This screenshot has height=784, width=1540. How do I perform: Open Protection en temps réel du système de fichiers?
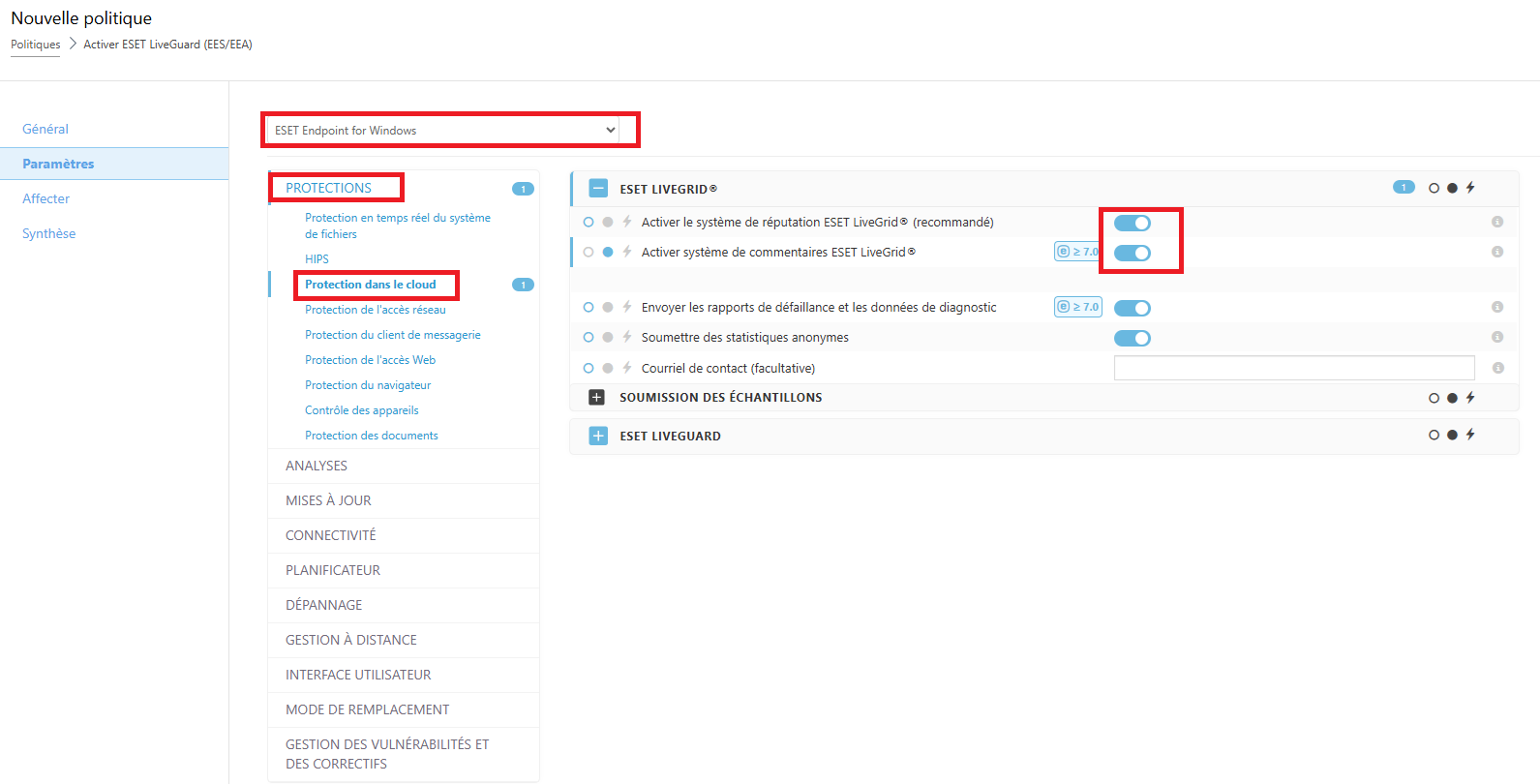tap(398, 226)
